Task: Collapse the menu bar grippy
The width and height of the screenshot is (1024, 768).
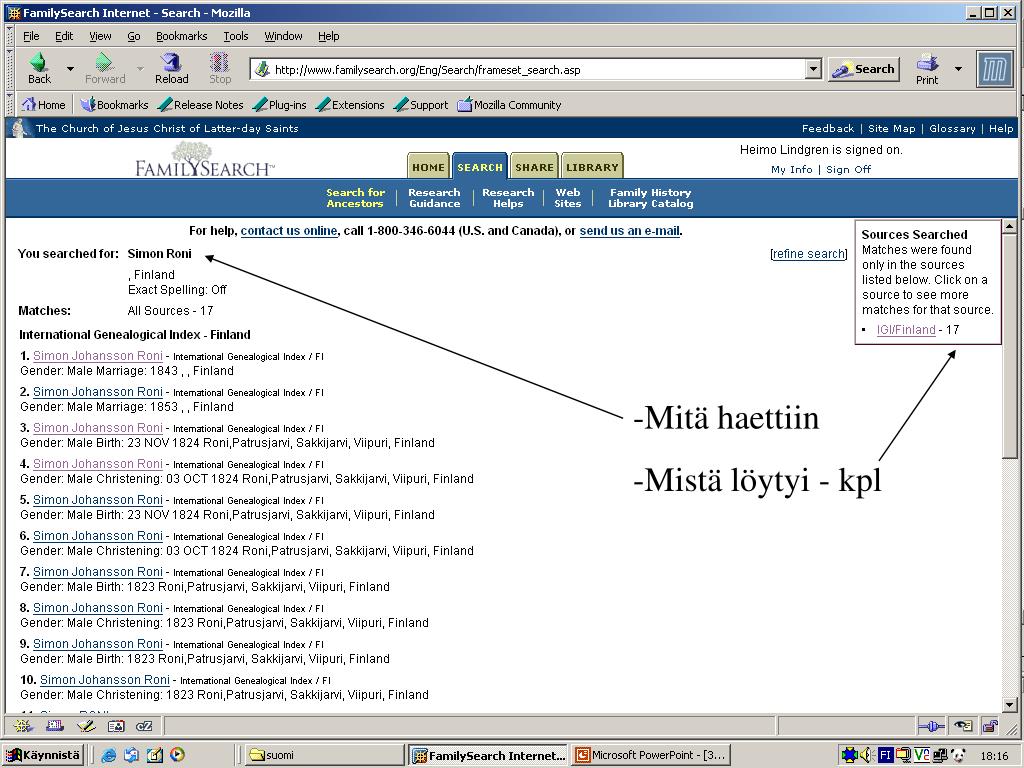Action: [10, 36]
